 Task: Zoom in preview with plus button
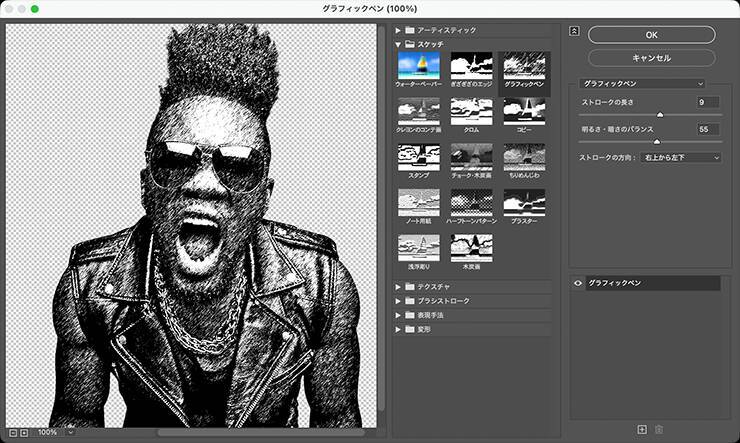point(24,433)
